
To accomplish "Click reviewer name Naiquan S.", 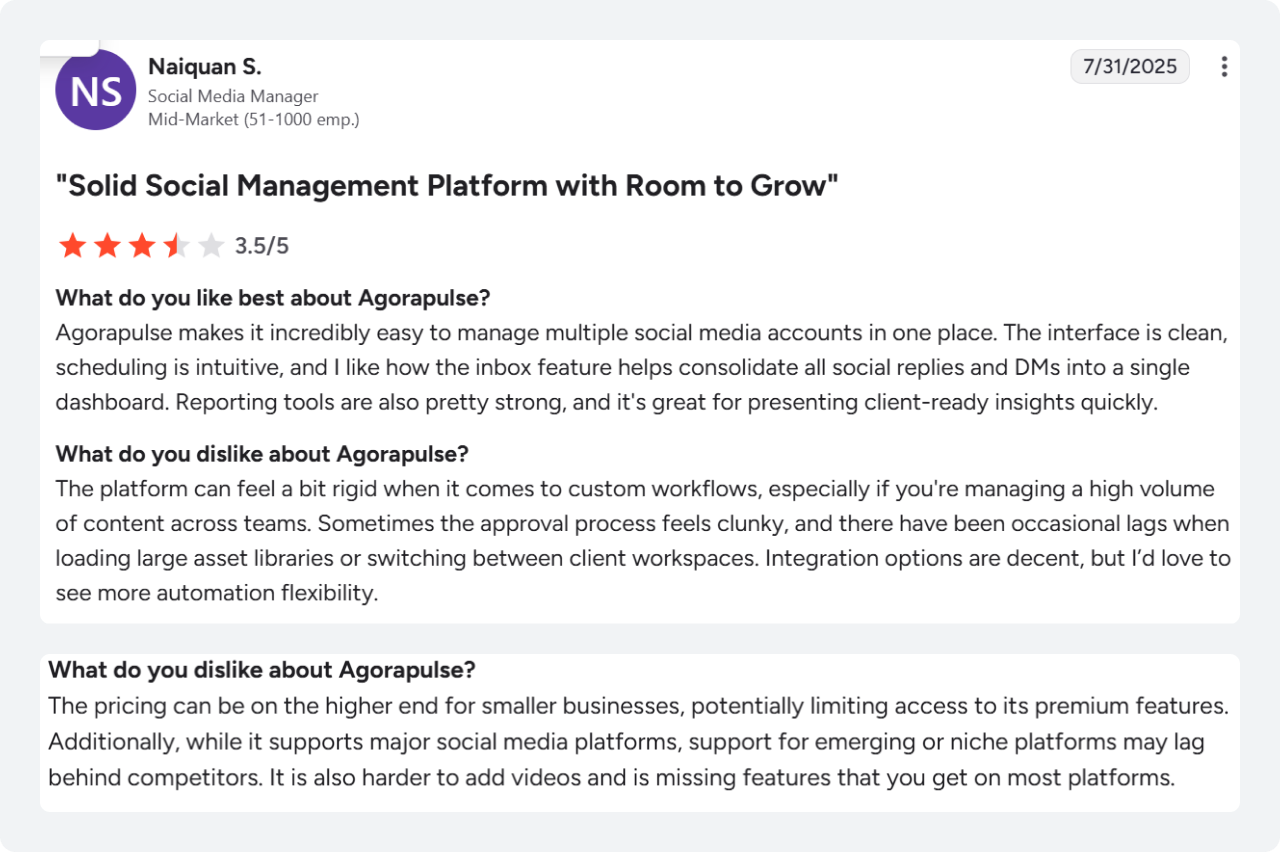I will (x=204, y=67).
